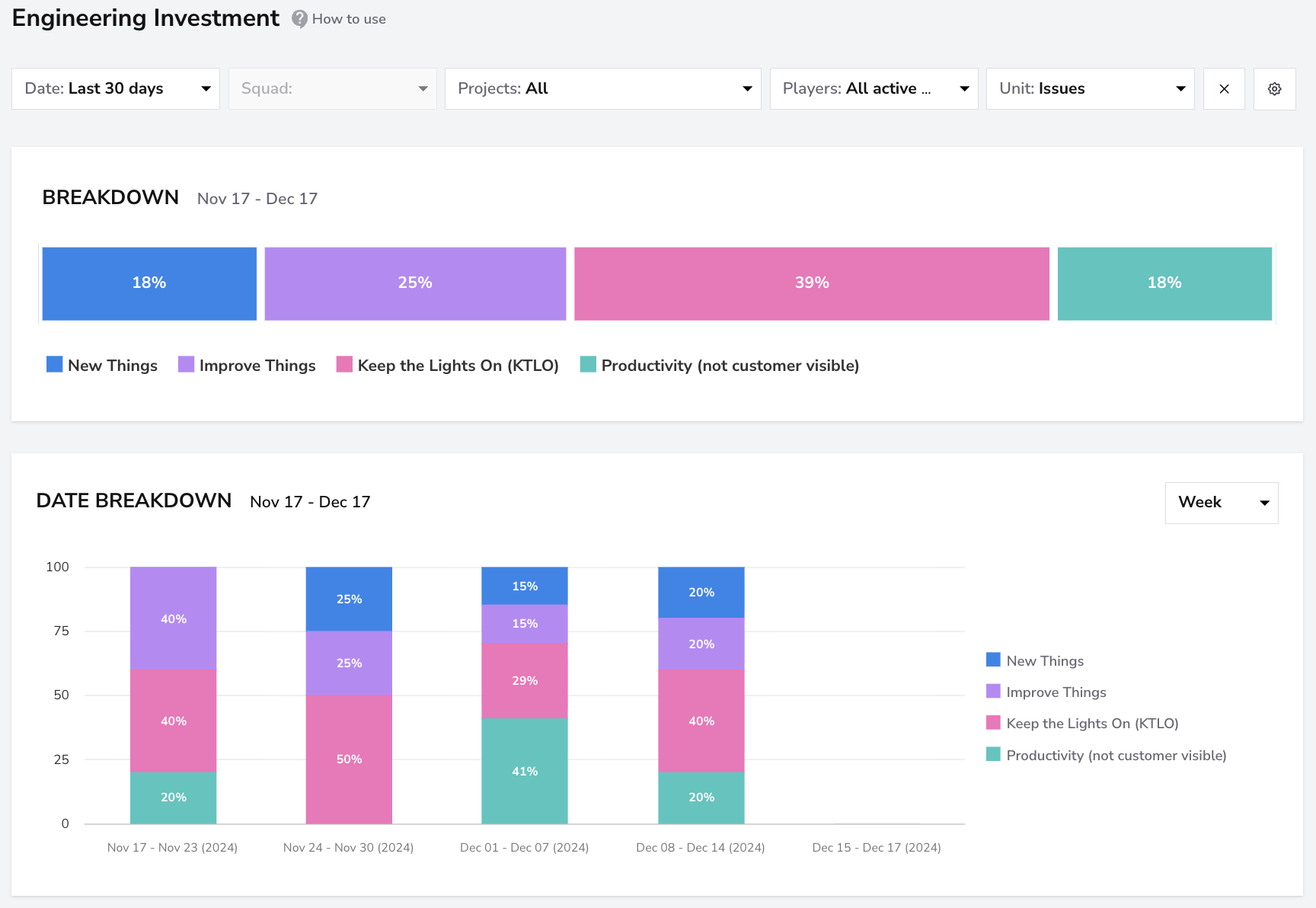Toggle Improve Things in the breakdown legend

click(x=247, y=366)
